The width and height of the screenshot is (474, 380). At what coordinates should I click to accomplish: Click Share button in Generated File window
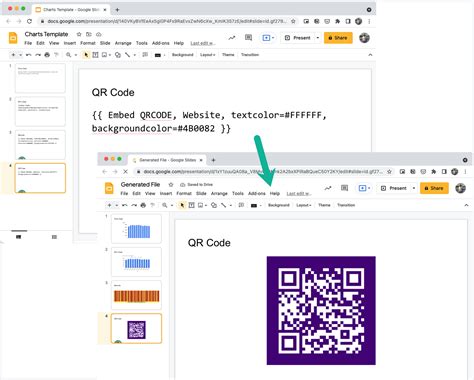tap(434, 188)
